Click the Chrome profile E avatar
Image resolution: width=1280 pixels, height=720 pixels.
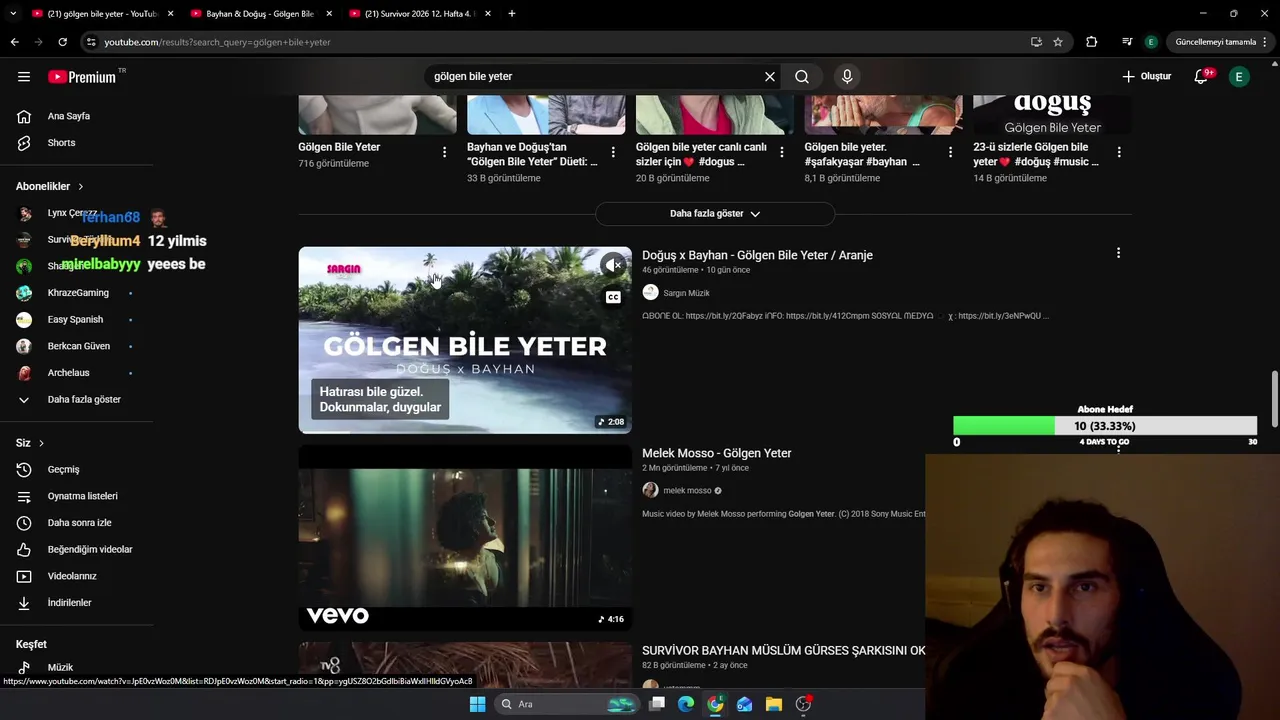pos(1151,42)
